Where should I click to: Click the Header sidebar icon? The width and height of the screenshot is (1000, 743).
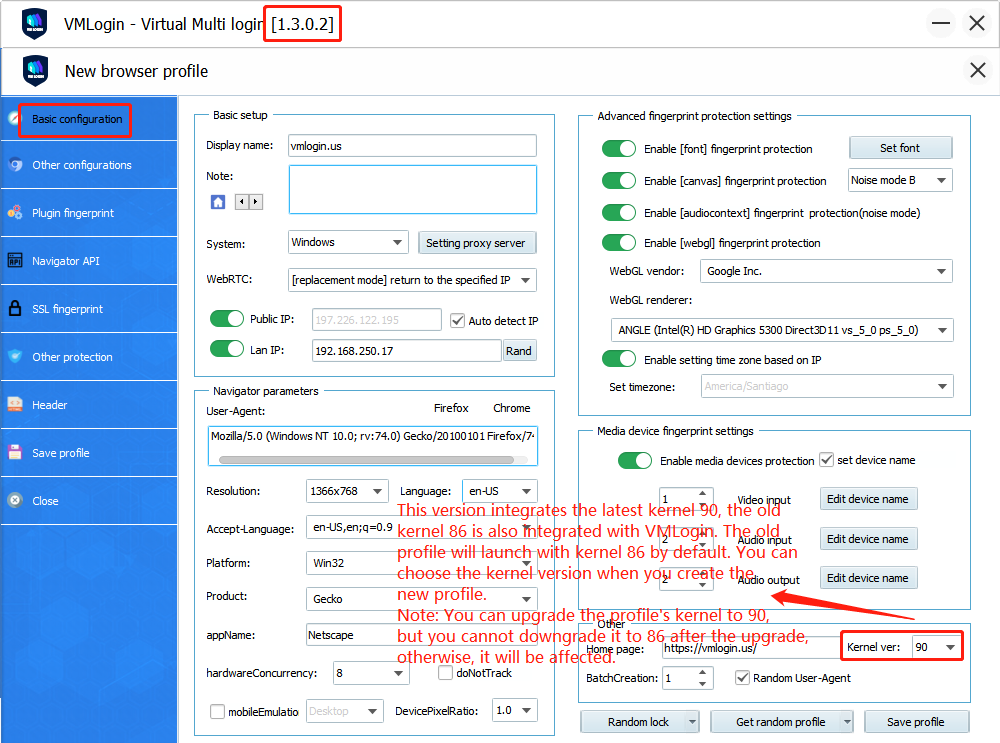click(15, 405)
